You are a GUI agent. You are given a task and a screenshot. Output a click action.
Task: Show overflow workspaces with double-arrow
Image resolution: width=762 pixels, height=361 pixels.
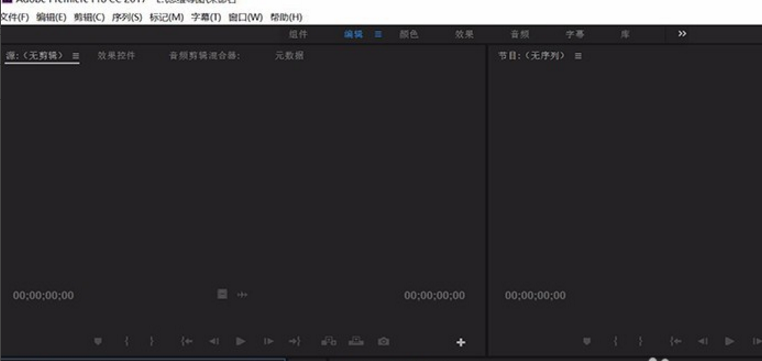[x=682, y=34]
